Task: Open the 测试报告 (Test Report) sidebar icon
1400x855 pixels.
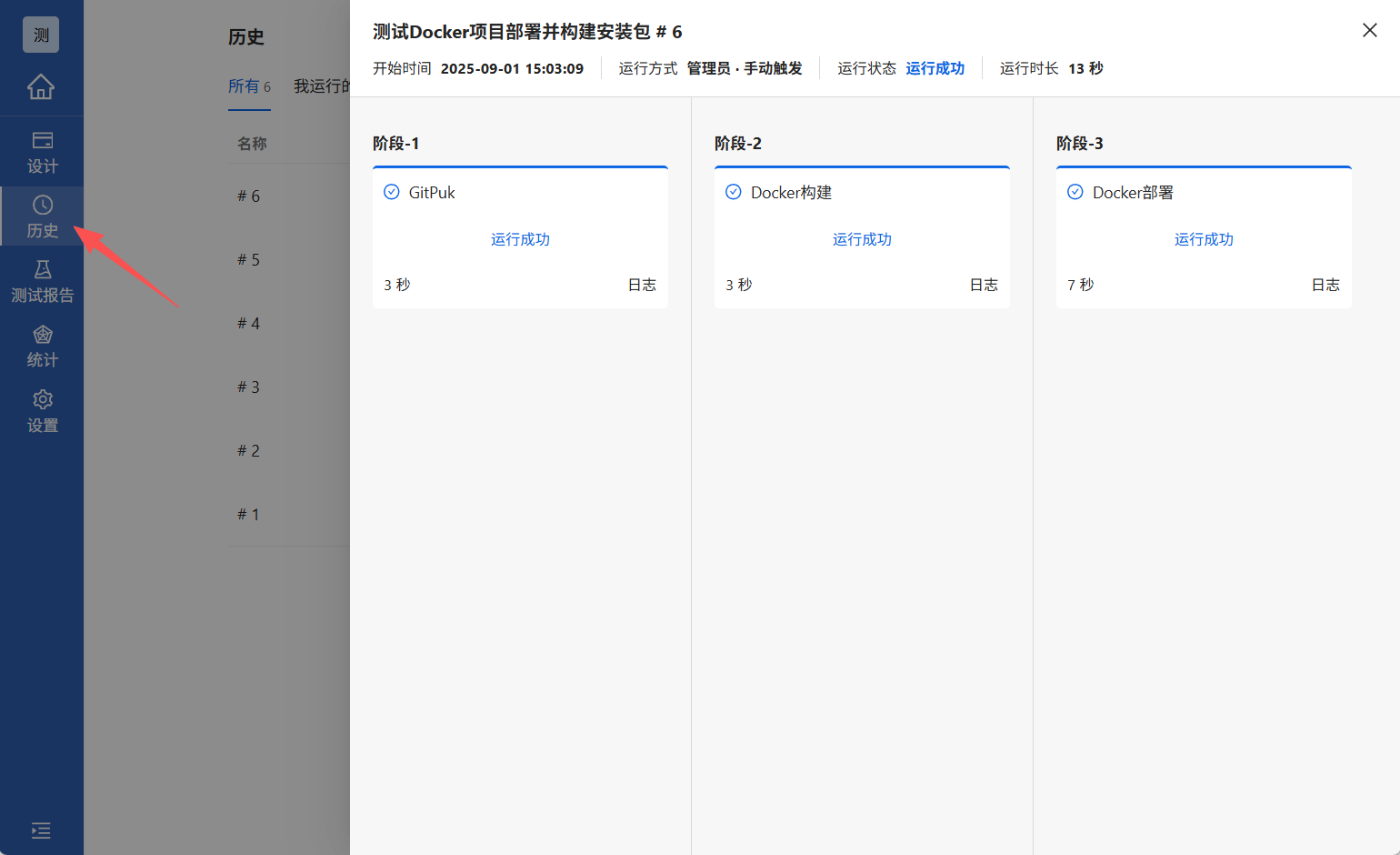Action: pyautogui.click(x=42, y=281)
